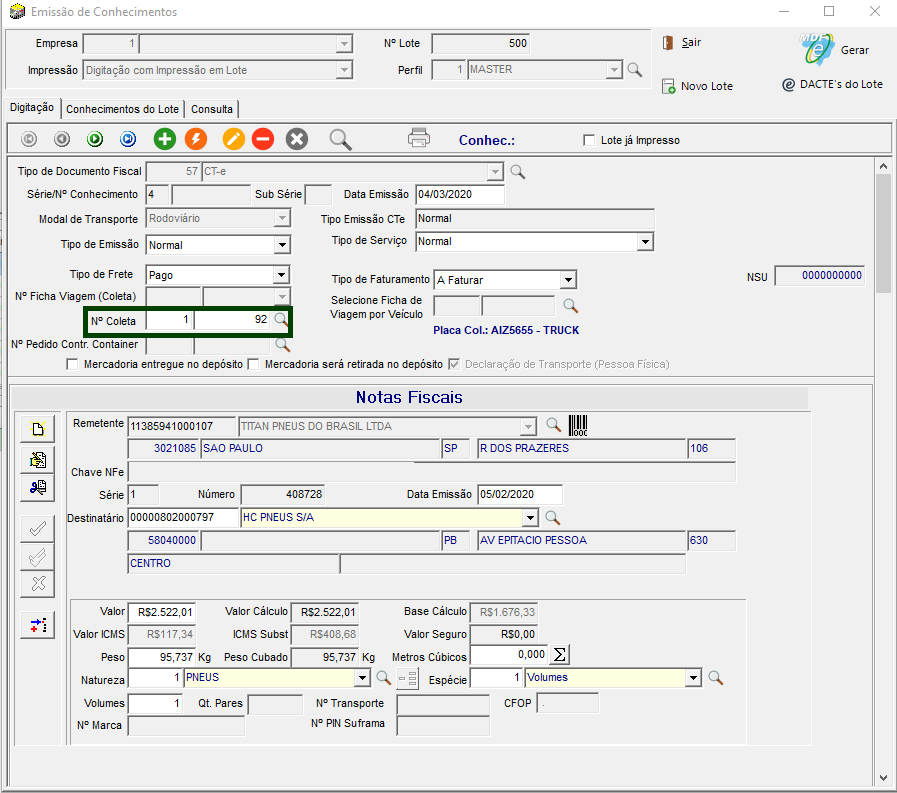The width and height of the screenshot is (897, 793).
Task: Click the orange pencil edit icon
Action: coord(233,139)
